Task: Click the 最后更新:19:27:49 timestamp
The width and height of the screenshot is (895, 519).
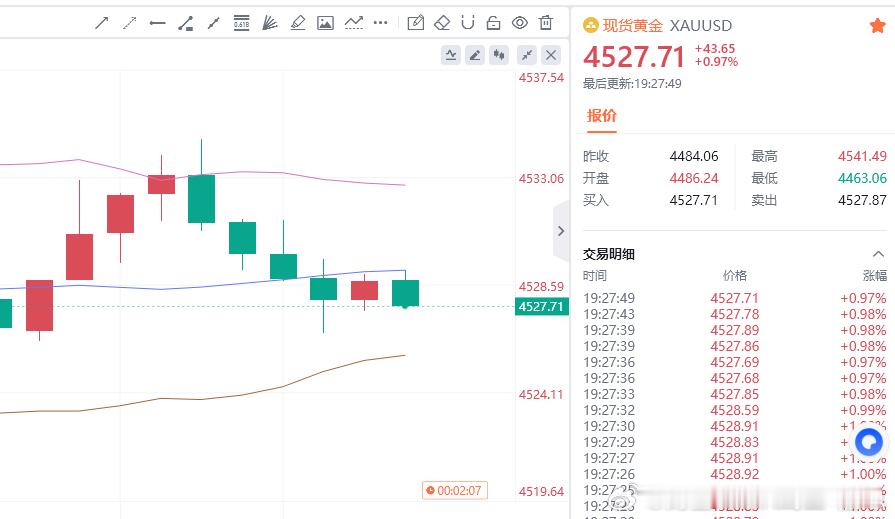Action: click(632, 84)
